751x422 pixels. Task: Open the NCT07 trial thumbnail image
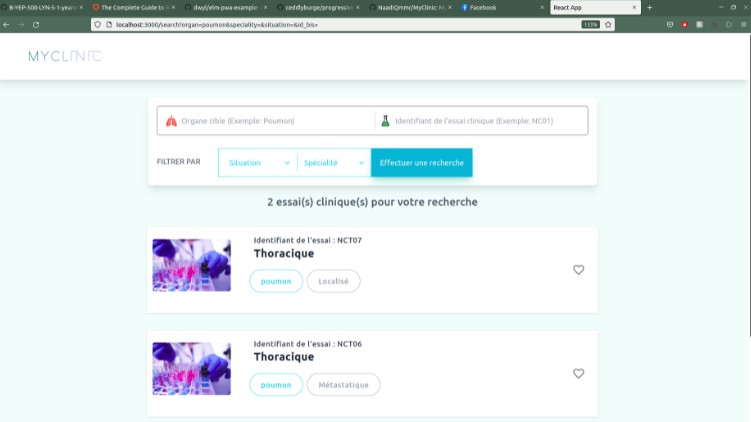(x=191, y=265)
